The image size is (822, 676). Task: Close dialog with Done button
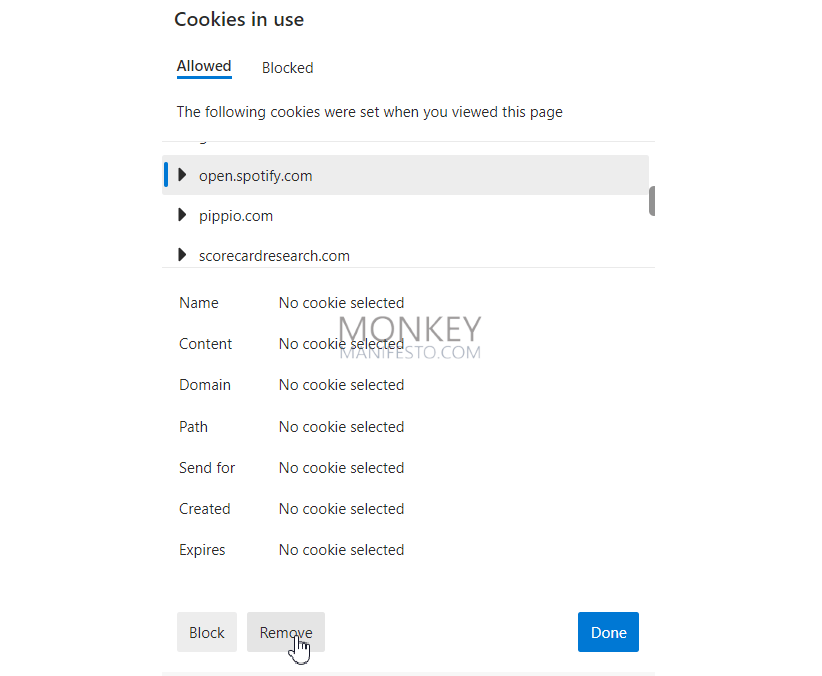608,632
